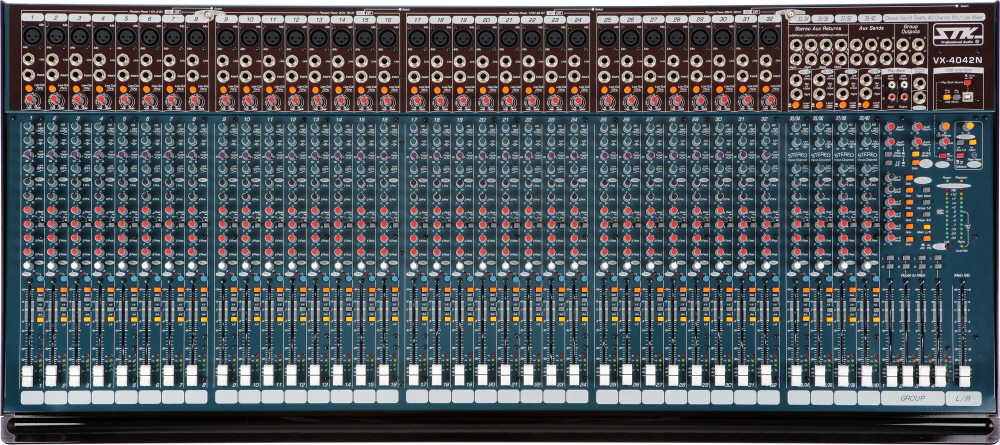The image size is (1000, 445).
Task: Click the white pan knob on channel 17
Action: [x=413, y=266]
